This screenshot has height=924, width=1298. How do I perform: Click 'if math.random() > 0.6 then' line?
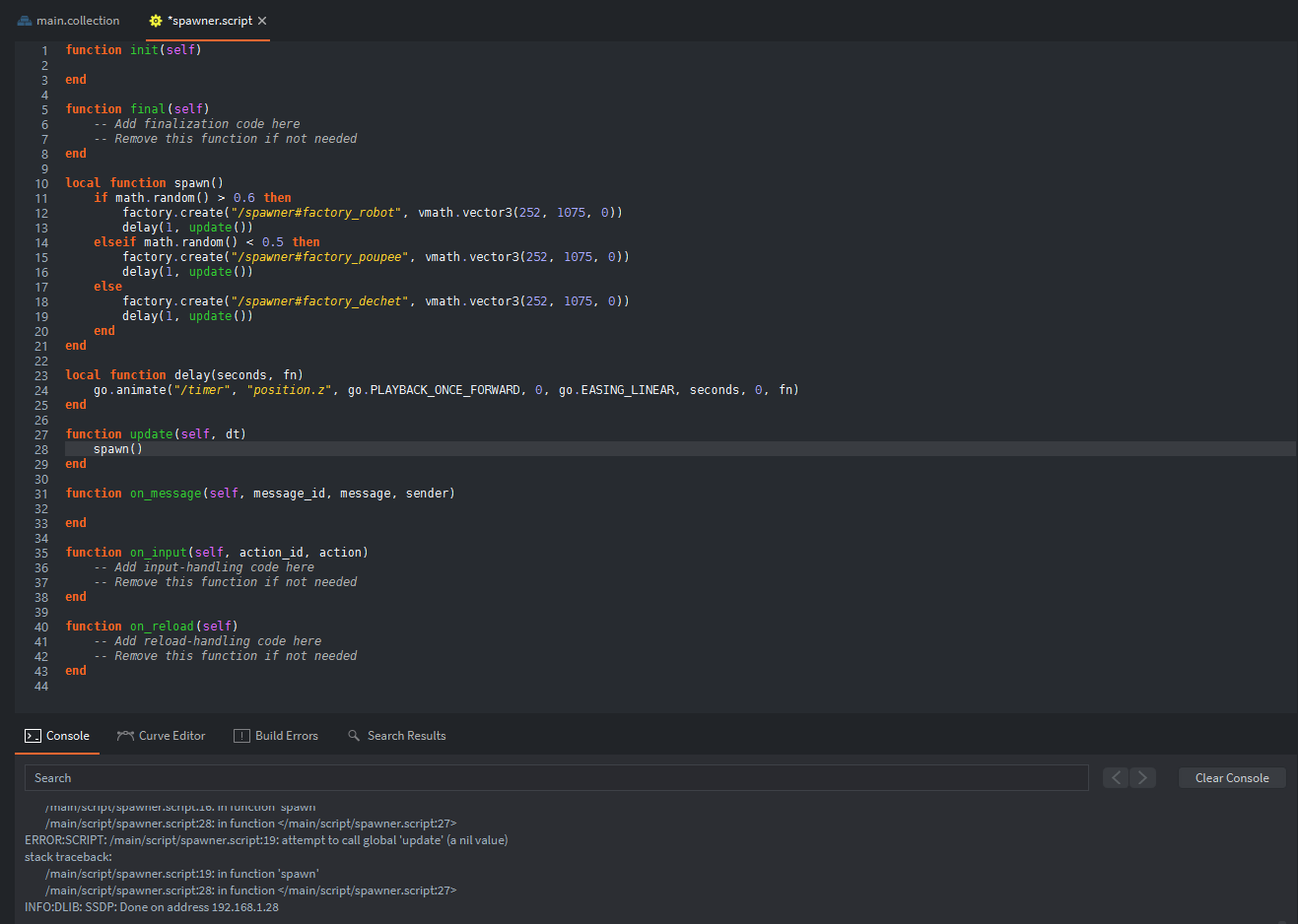(192, 198)
